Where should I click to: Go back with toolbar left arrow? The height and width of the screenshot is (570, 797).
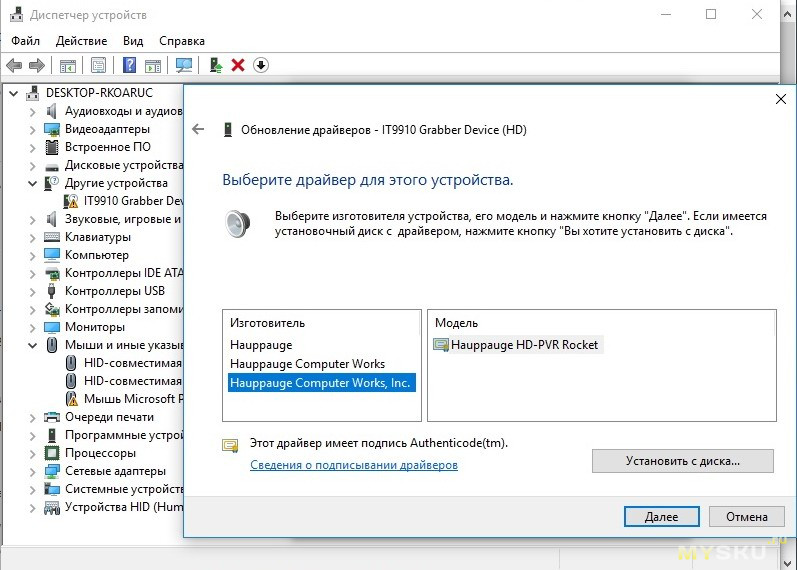pyautogui.click(x=14, y=65)
